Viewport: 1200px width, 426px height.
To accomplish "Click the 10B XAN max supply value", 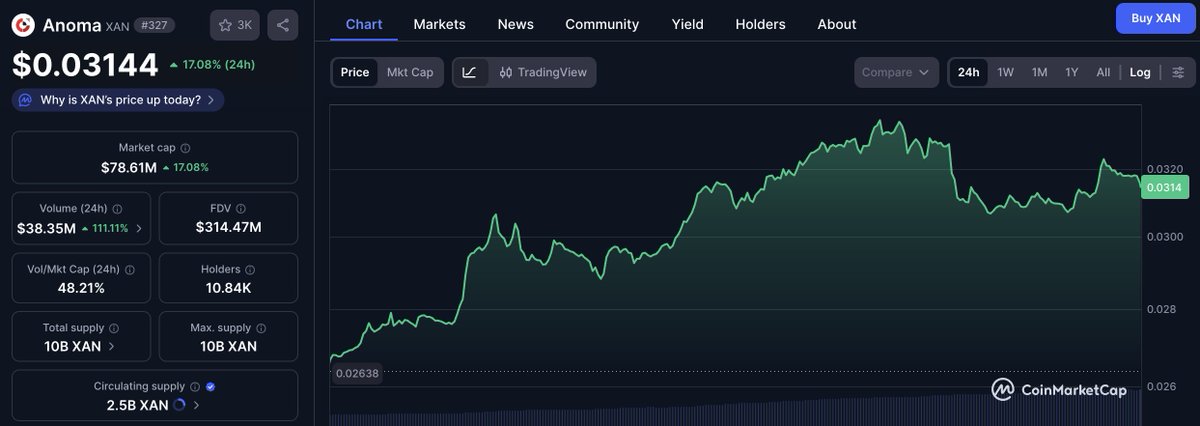I will (x=228, y=347).
